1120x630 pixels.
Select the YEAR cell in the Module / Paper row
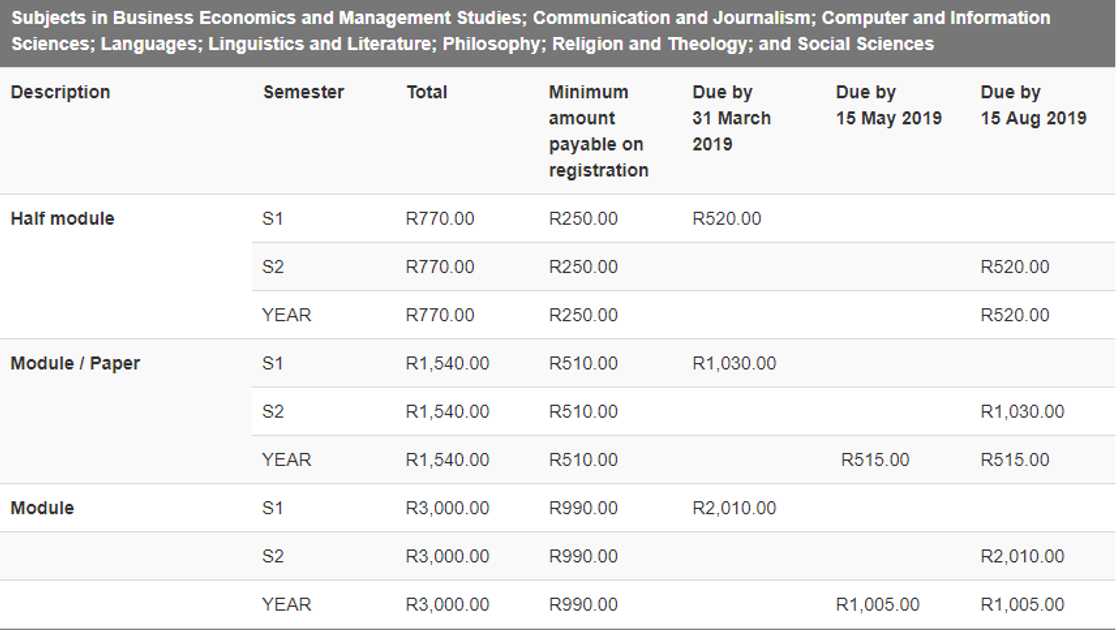pyautogui.click(x=286, y=460)
